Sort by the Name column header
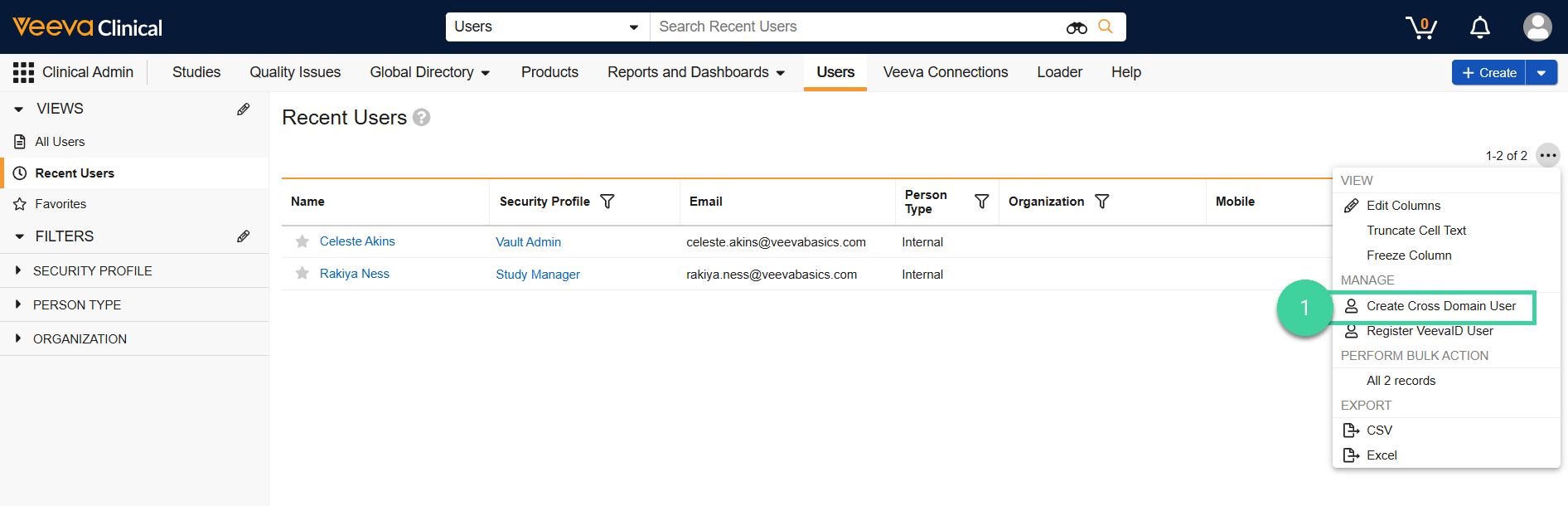Screen dimensions: 1568x506 tap(307, 202)
